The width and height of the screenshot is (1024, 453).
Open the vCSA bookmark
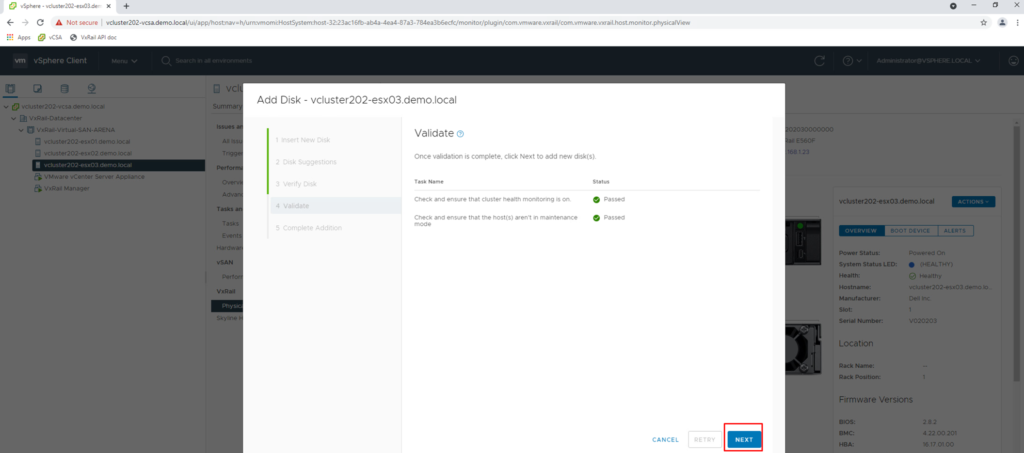click(x=50, y=37)
